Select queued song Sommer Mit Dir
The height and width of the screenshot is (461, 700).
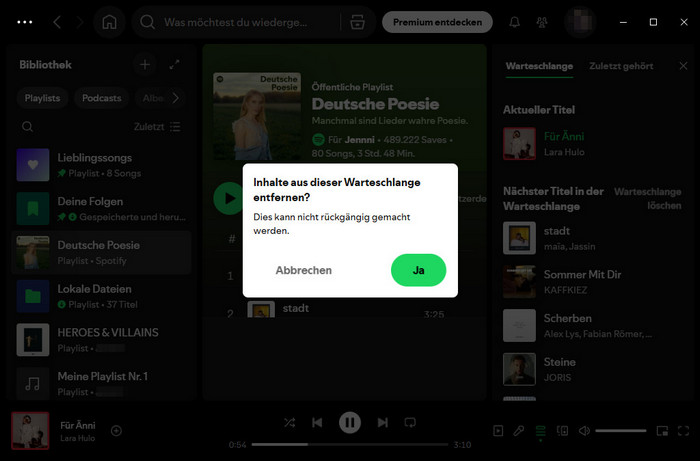(592, 282)
